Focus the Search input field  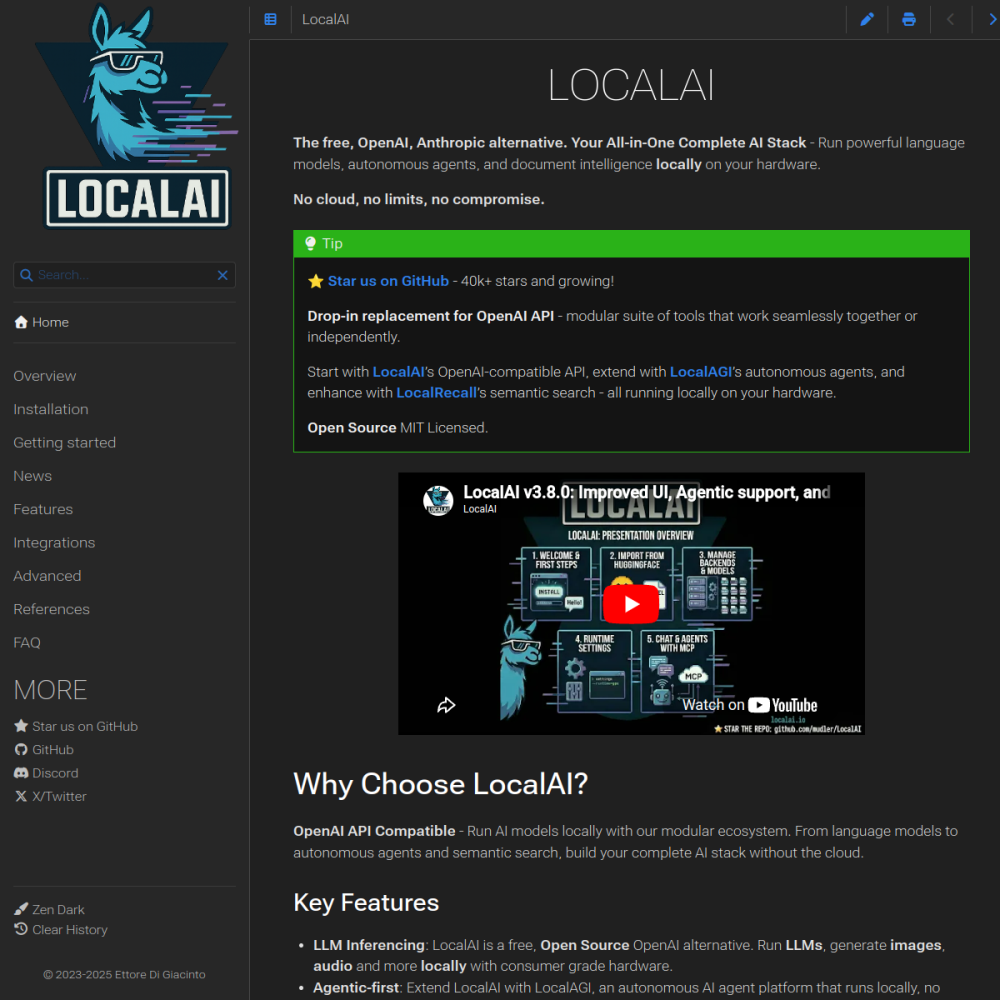click(124, 275)
